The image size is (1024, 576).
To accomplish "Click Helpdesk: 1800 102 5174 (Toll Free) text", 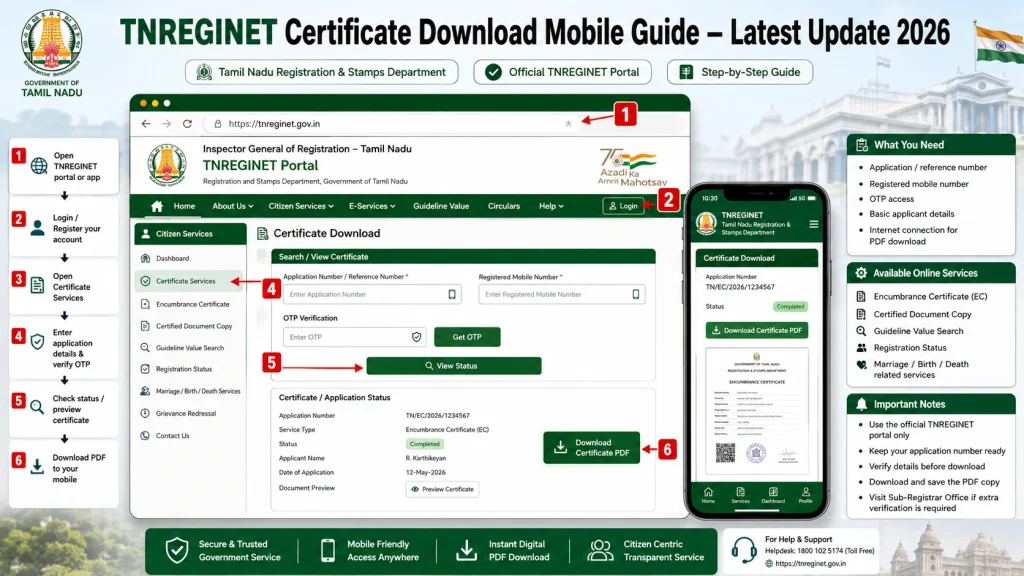I will tap(819, 551).
